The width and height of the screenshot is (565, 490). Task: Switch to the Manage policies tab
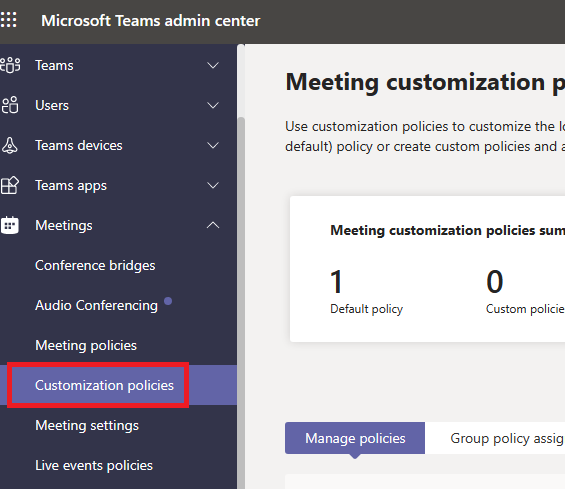coord(355,438)
